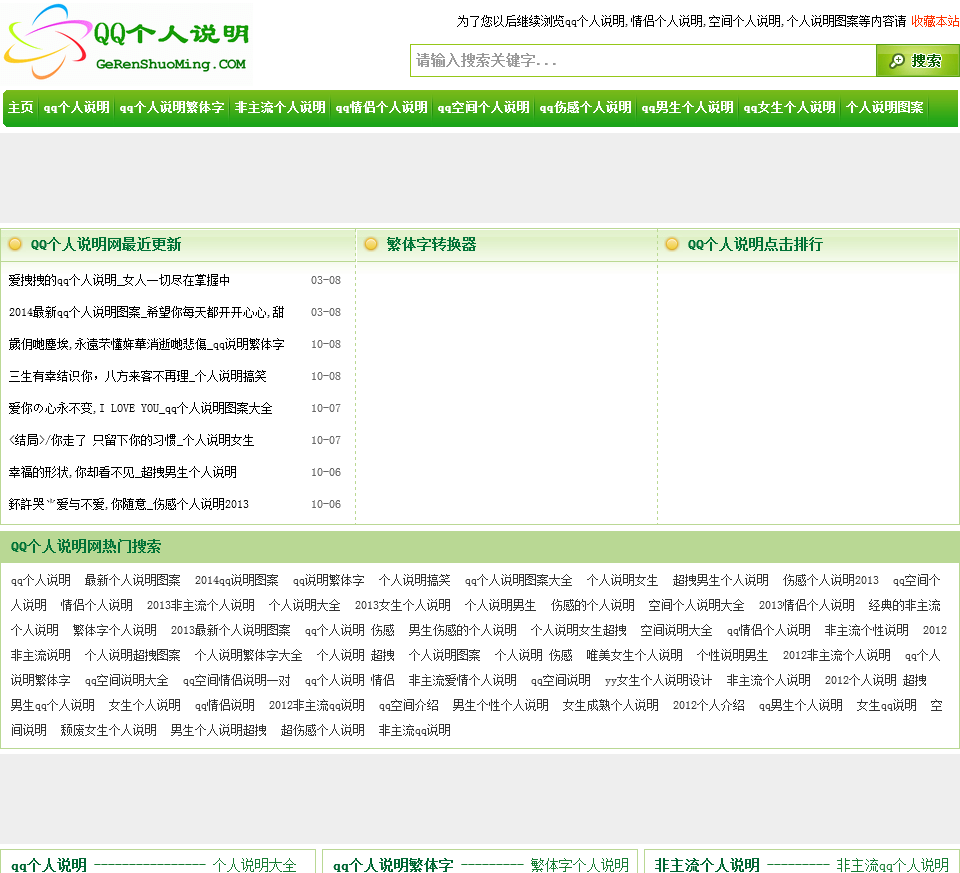960x873 pixels.
Task: Open article 《结局》/你走了 只留下你的习惯
Action: pyautogui.click(x=132, y=440)
